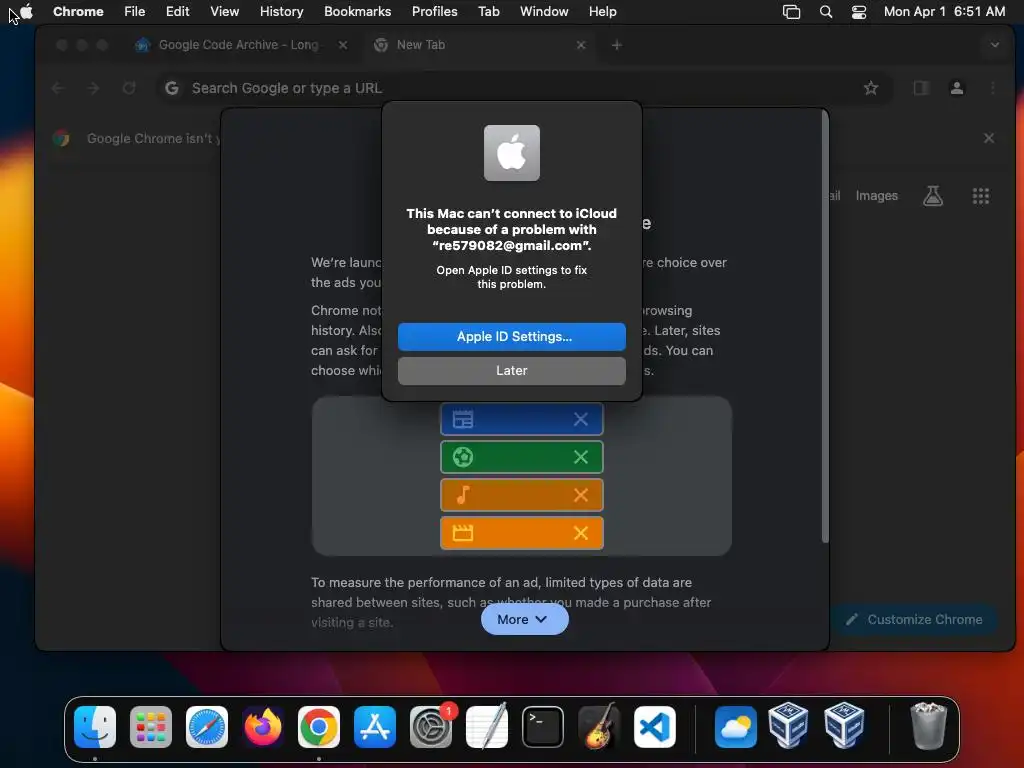Expand the tab search chevron
This screenshot has height=768, width=1024.
pos(995,45)
